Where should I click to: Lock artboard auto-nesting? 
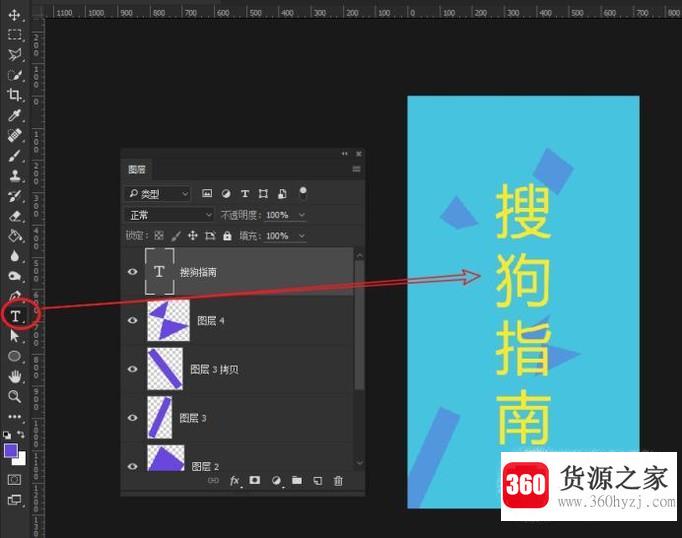(x=210, y=236)
